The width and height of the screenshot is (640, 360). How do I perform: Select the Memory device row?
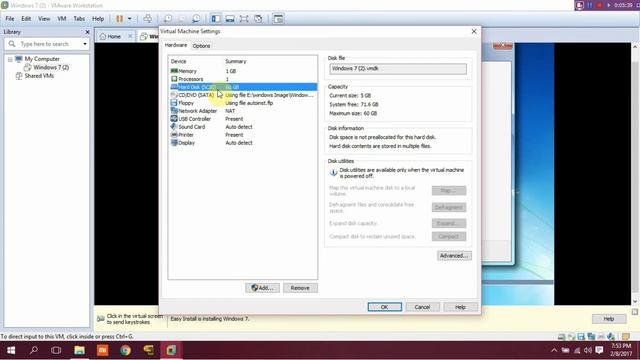[243, 71]
